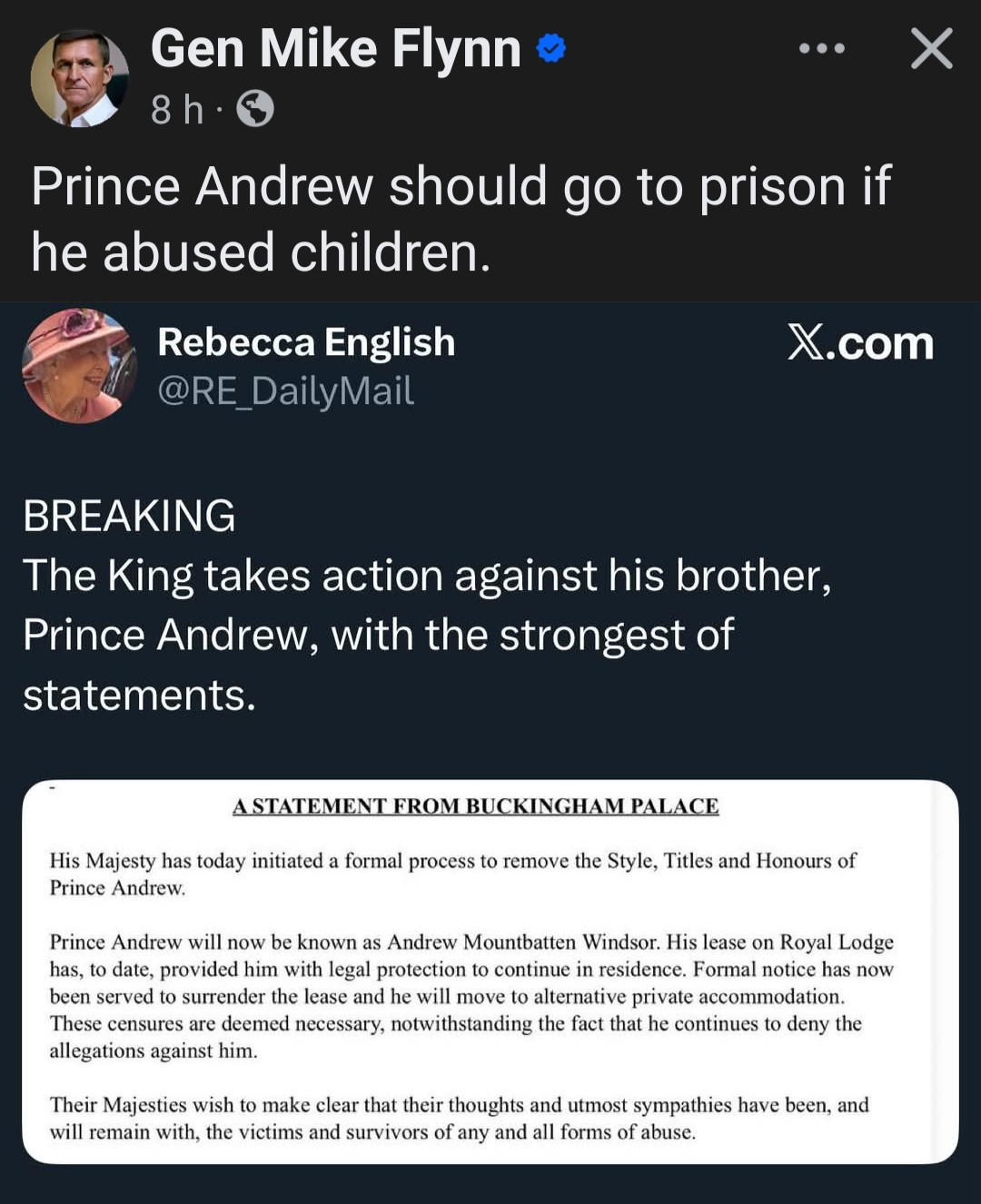Screen dimensions: 981x1204
Task: Open the post options three-dot menu
Action: point(821,48)
